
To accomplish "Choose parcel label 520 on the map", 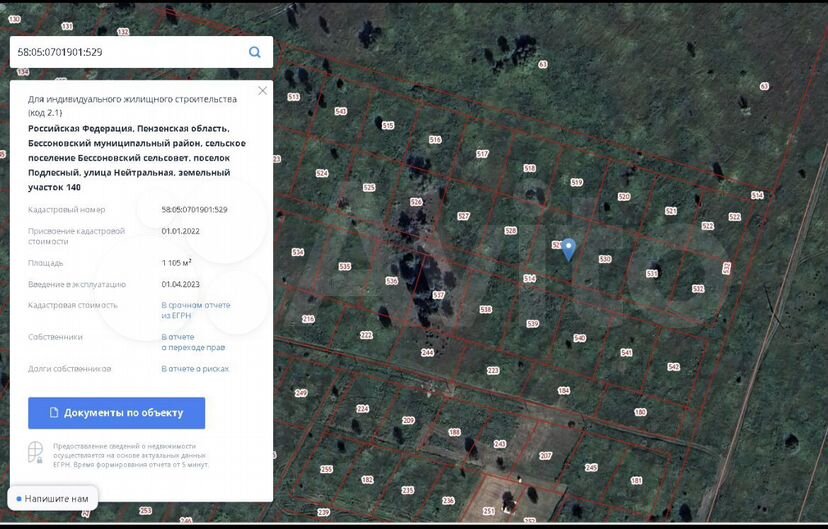I will (624, 197).
